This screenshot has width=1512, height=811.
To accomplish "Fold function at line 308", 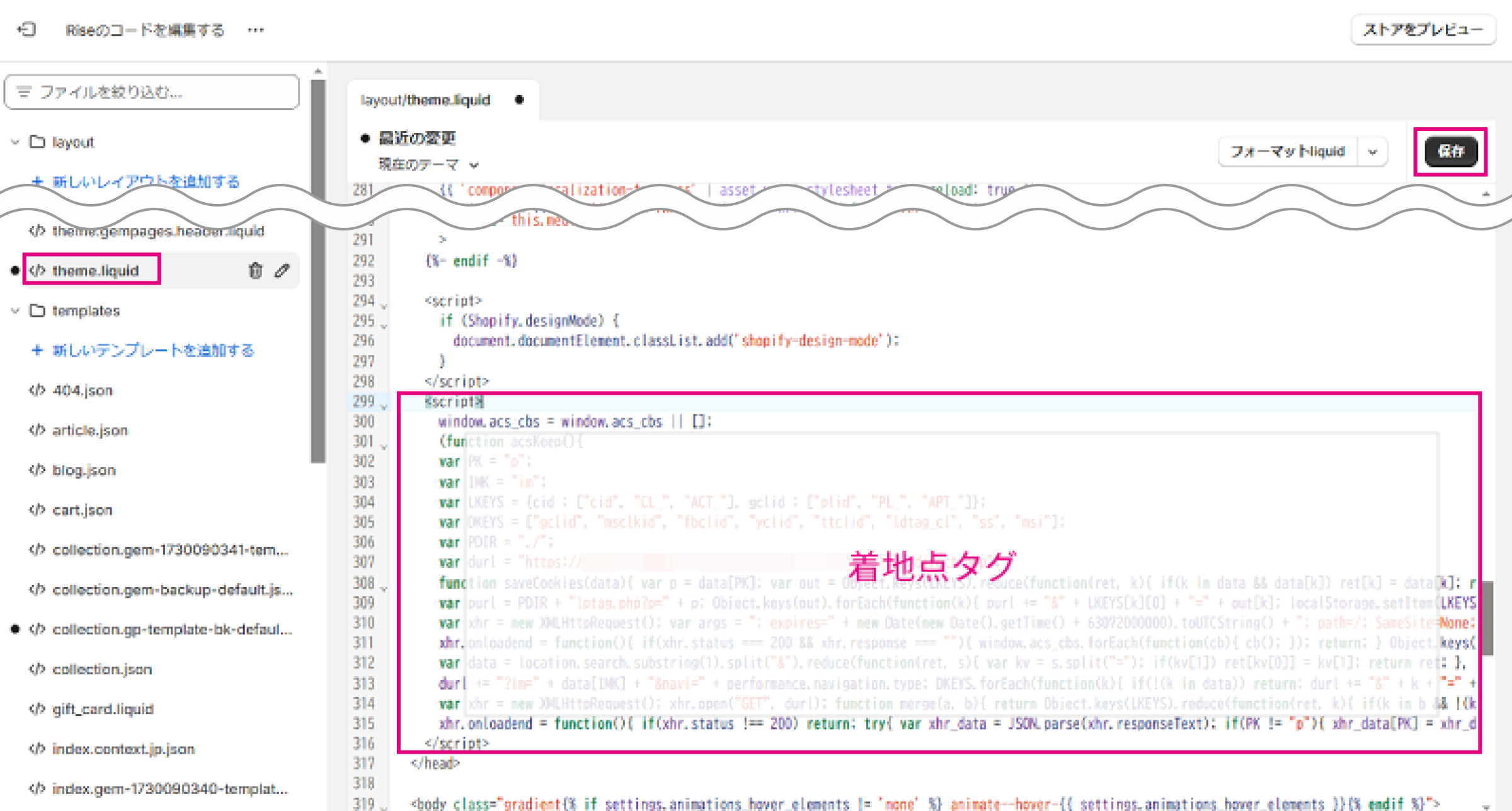I will pos(384,588).
